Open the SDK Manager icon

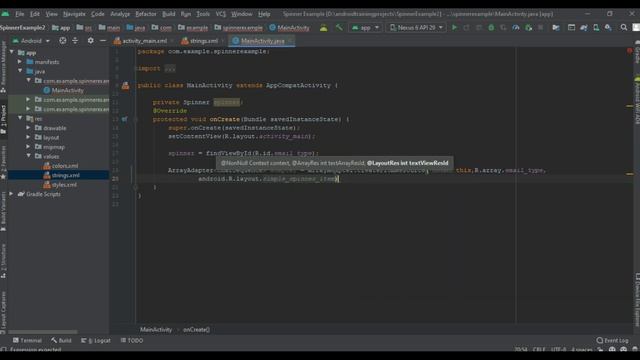click(608, 27)
